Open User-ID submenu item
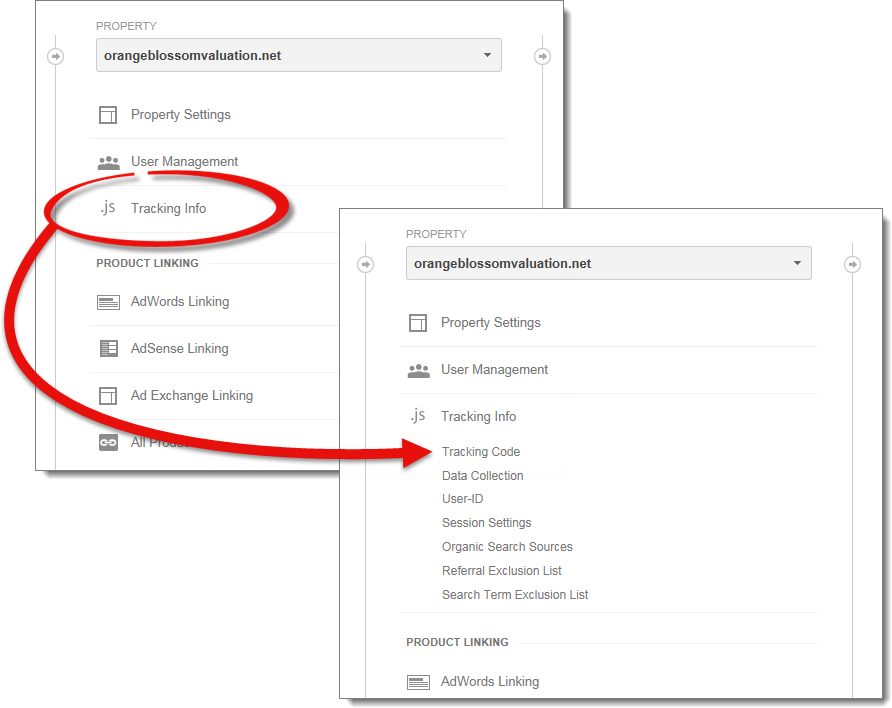The image size is (892, 708). tap(462, 499)
